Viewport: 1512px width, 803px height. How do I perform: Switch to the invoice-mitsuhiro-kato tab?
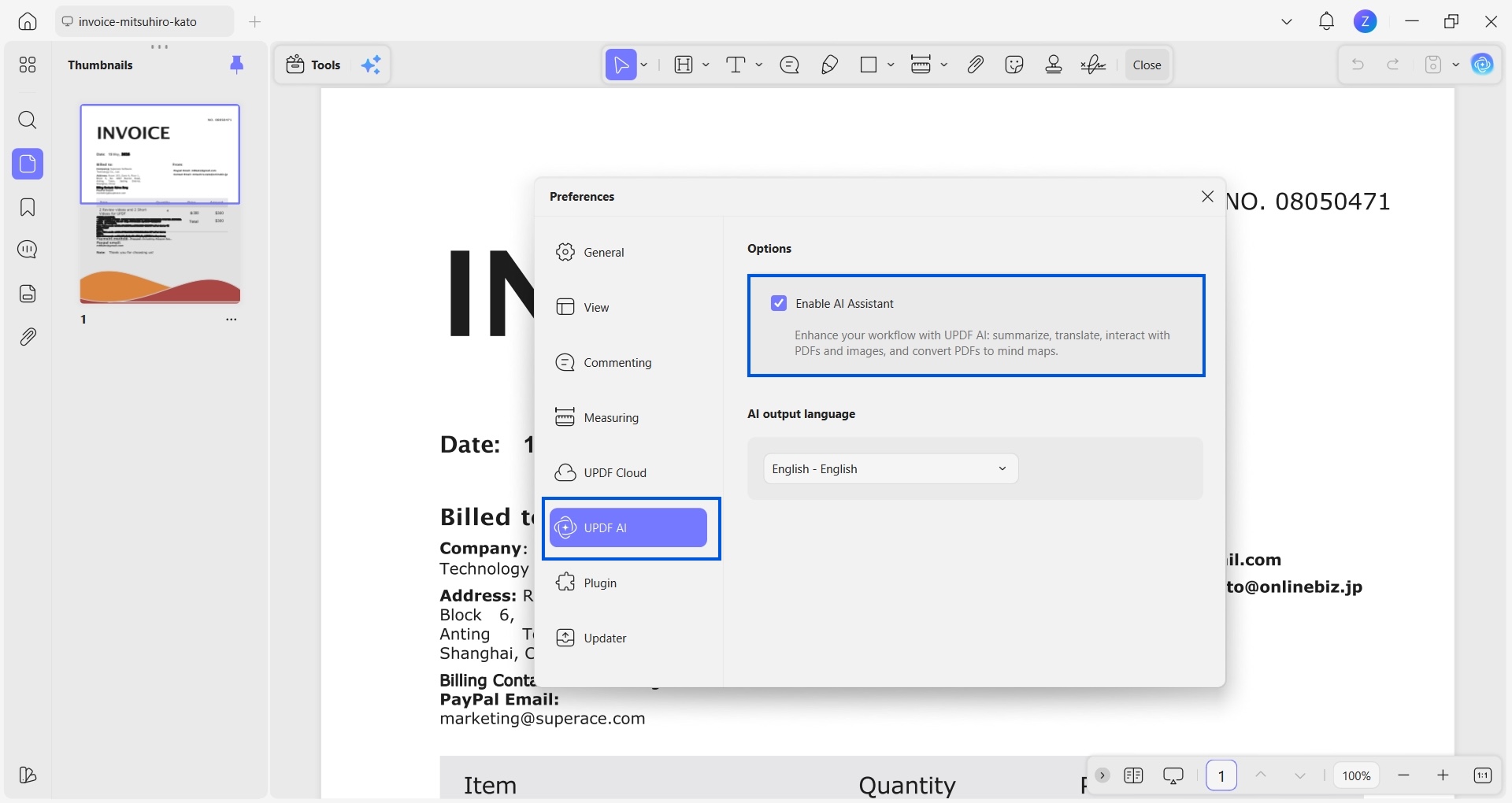pyautogui.click(x=144, y=22)
